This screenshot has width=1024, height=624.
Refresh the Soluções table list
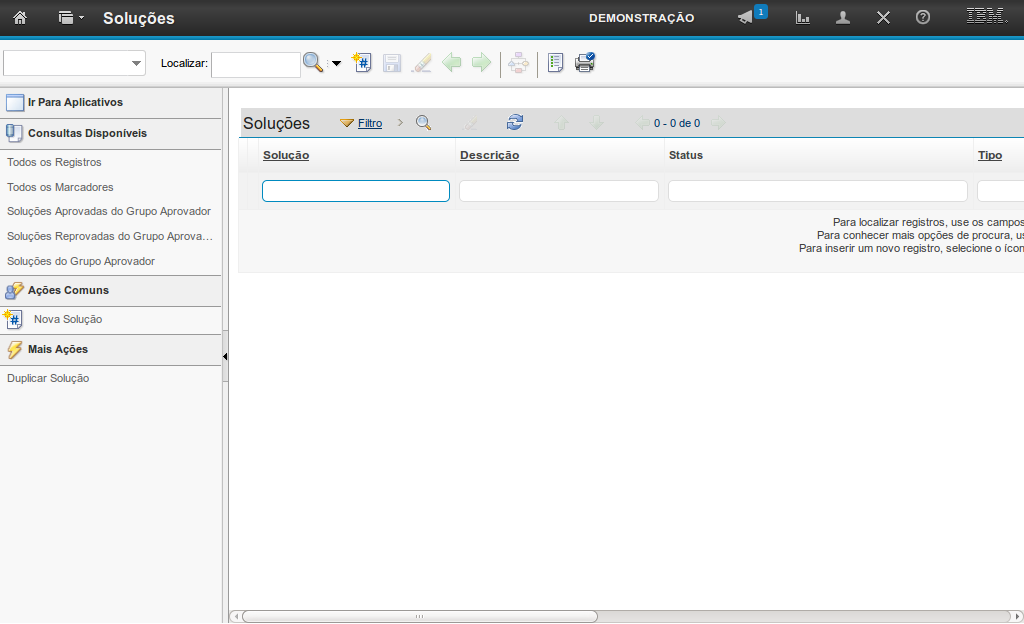515,123
